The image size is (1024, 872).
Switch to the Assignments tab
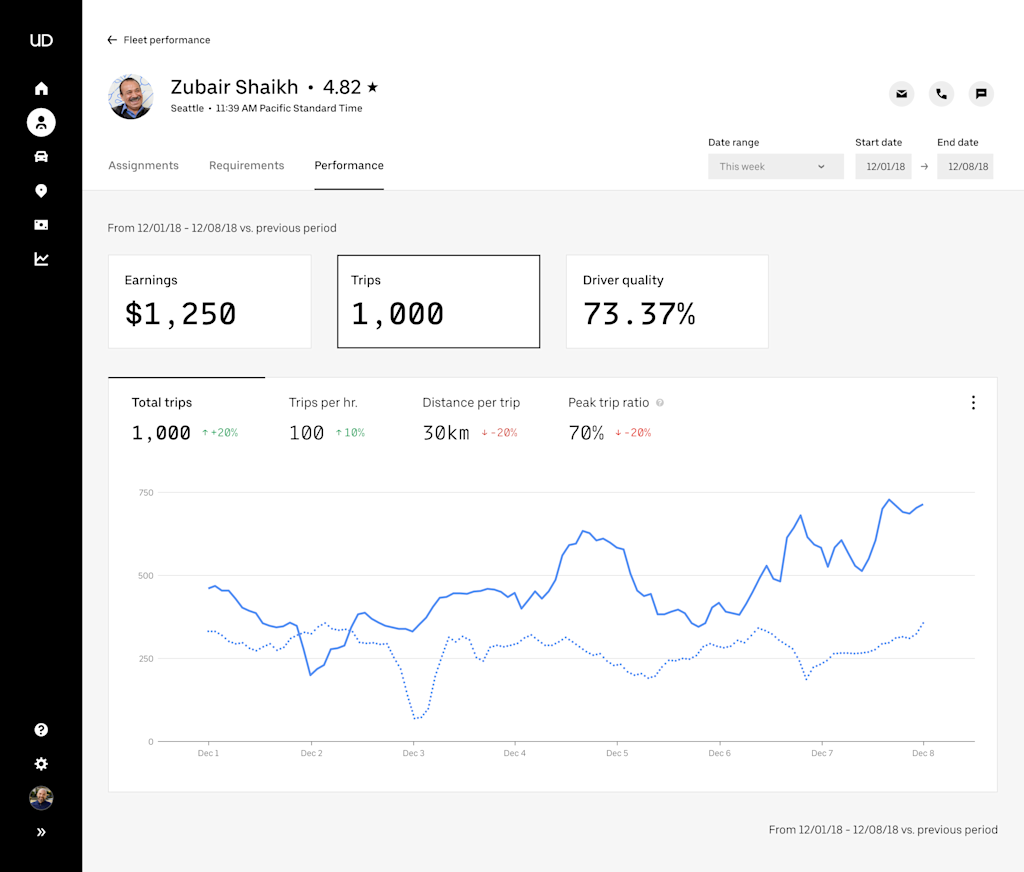(x=143, y=165)
